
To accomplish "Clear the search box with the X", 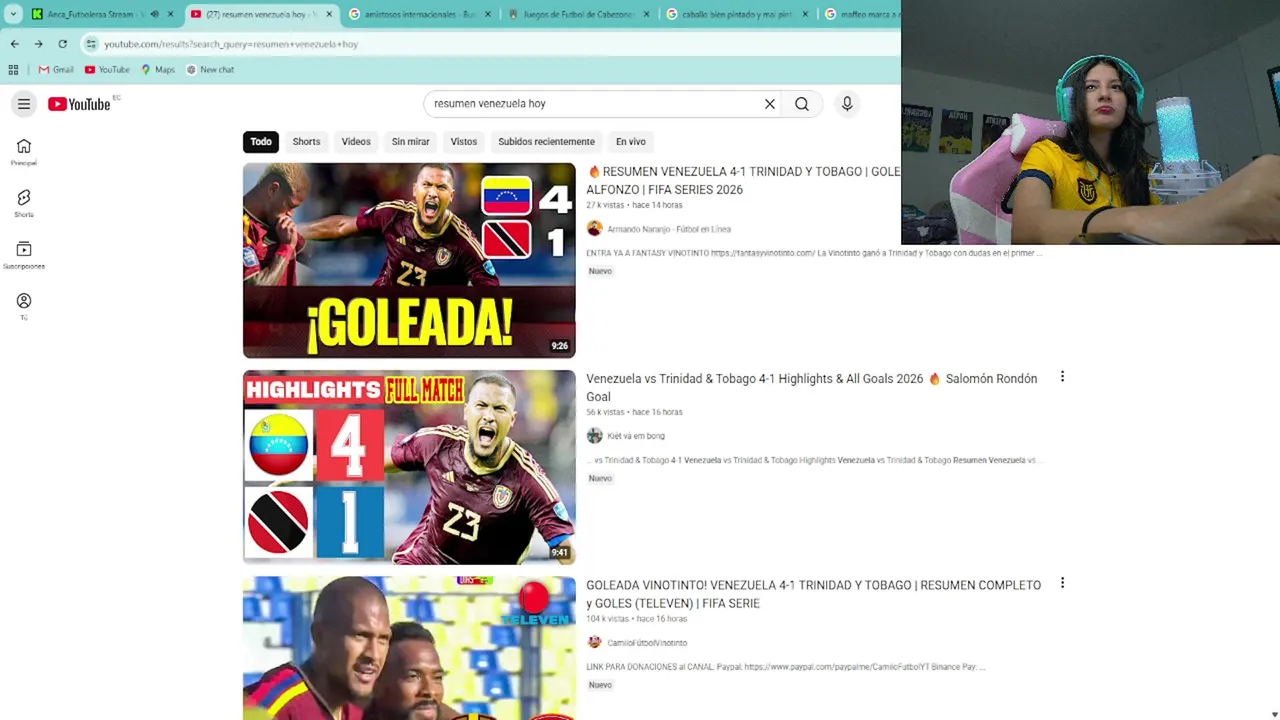I will (x=770, y=104).
